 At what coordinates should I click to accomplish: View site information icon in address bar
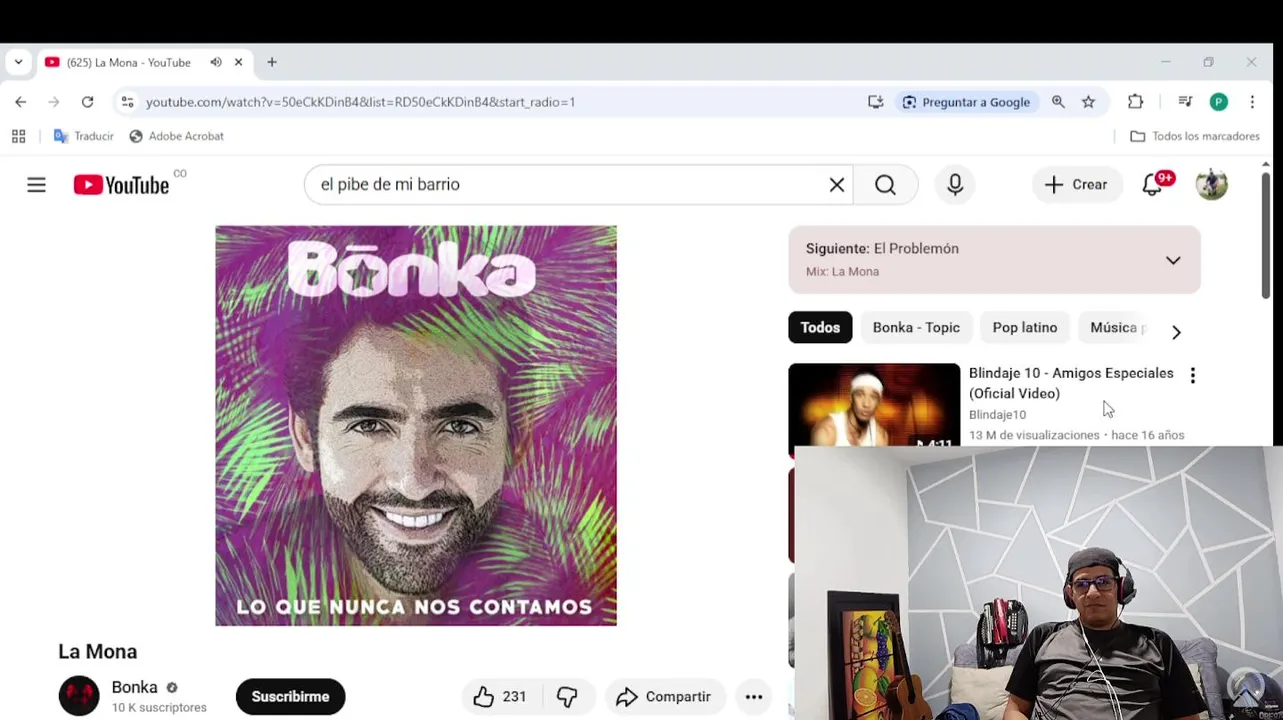coord(127,102)
